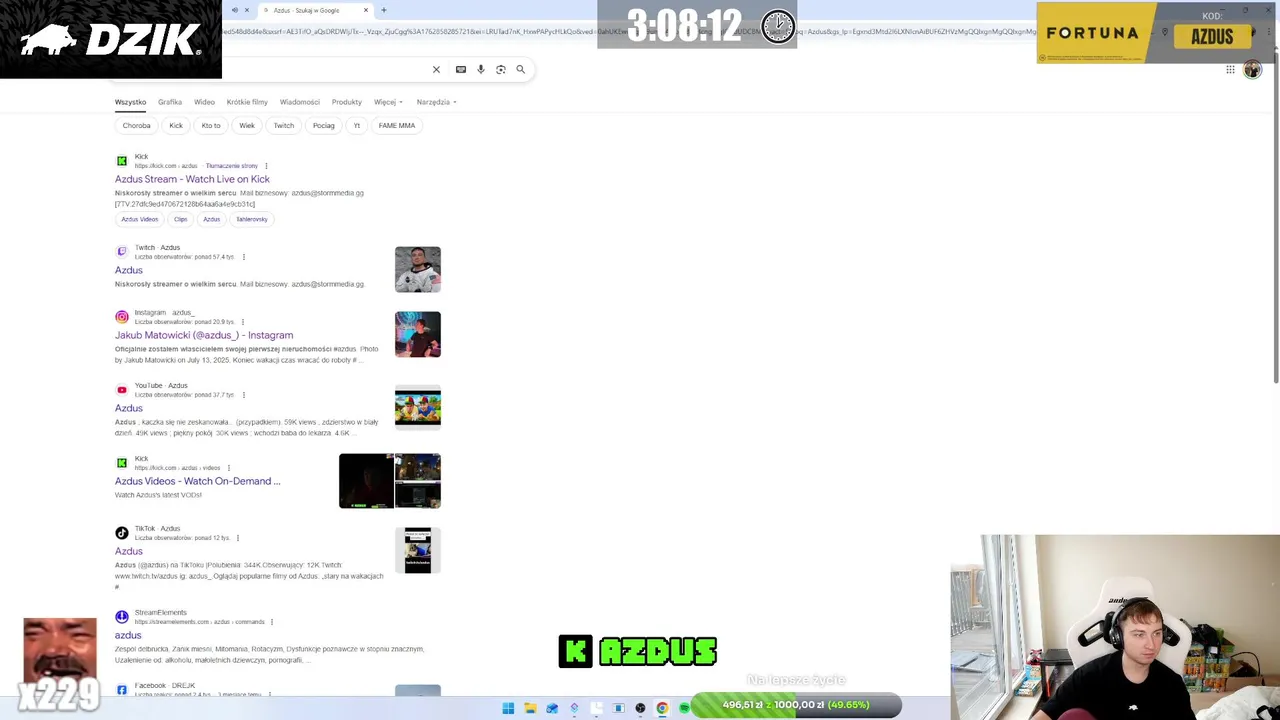Clear the Google search box
Viewport: 1280px width, 720px height.
(436, 69)
